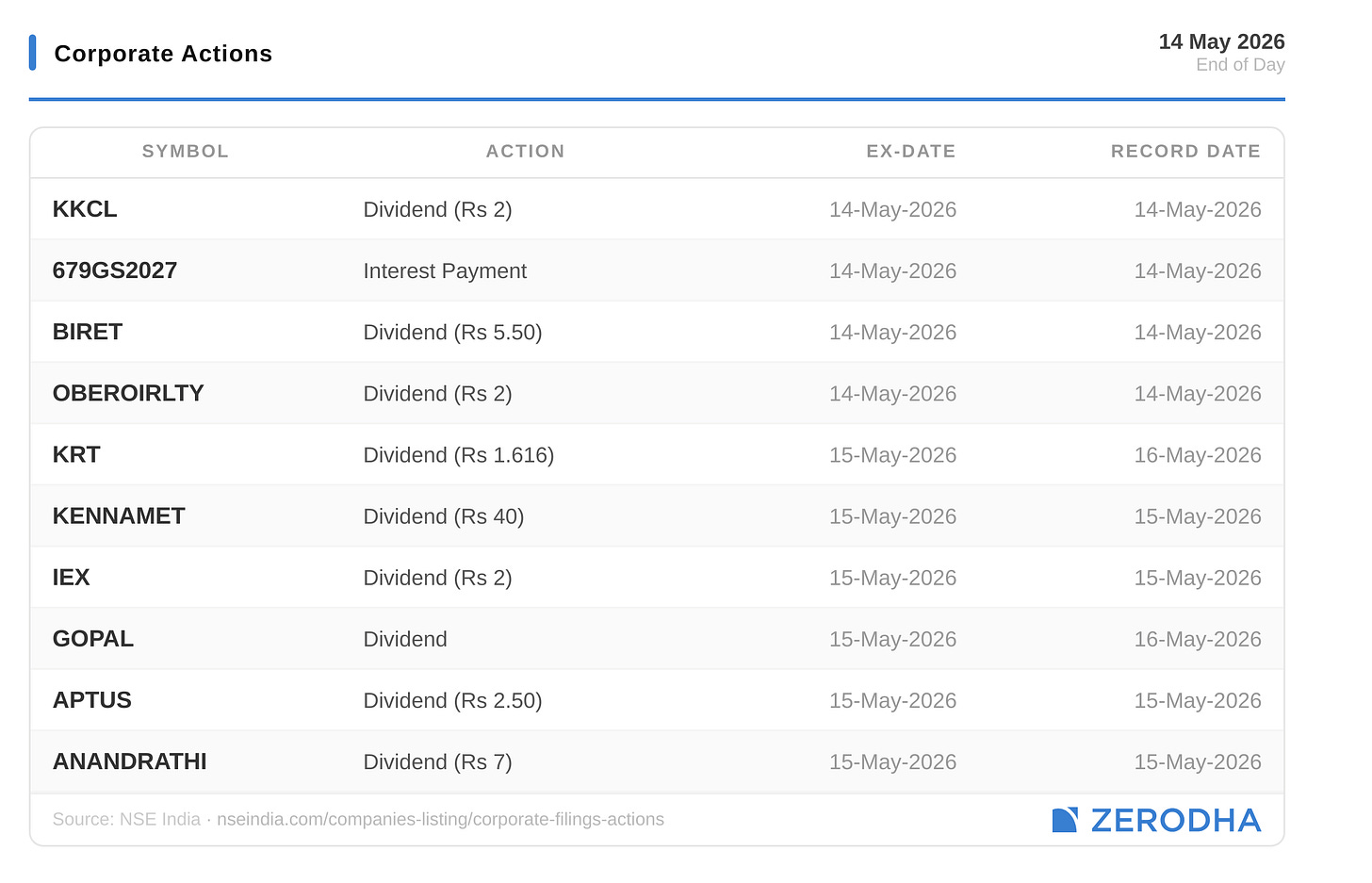The image size is (1372, 883).
Task: Click KRT Dividend (Rs 1.616) action
Action: pyautogui.click(x=459, y=455)
